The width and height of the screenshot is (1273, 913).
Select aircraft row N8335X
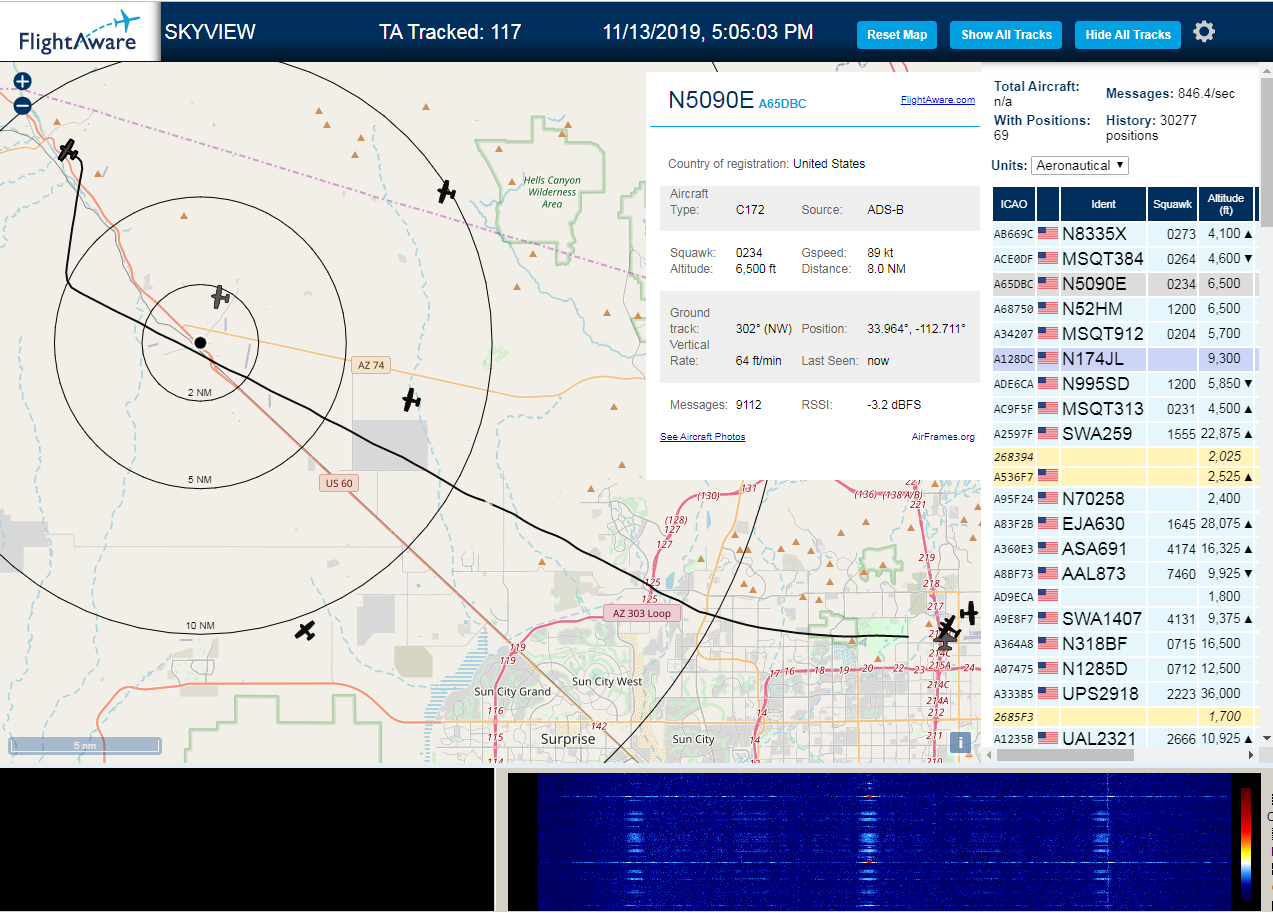[1125, 234]
